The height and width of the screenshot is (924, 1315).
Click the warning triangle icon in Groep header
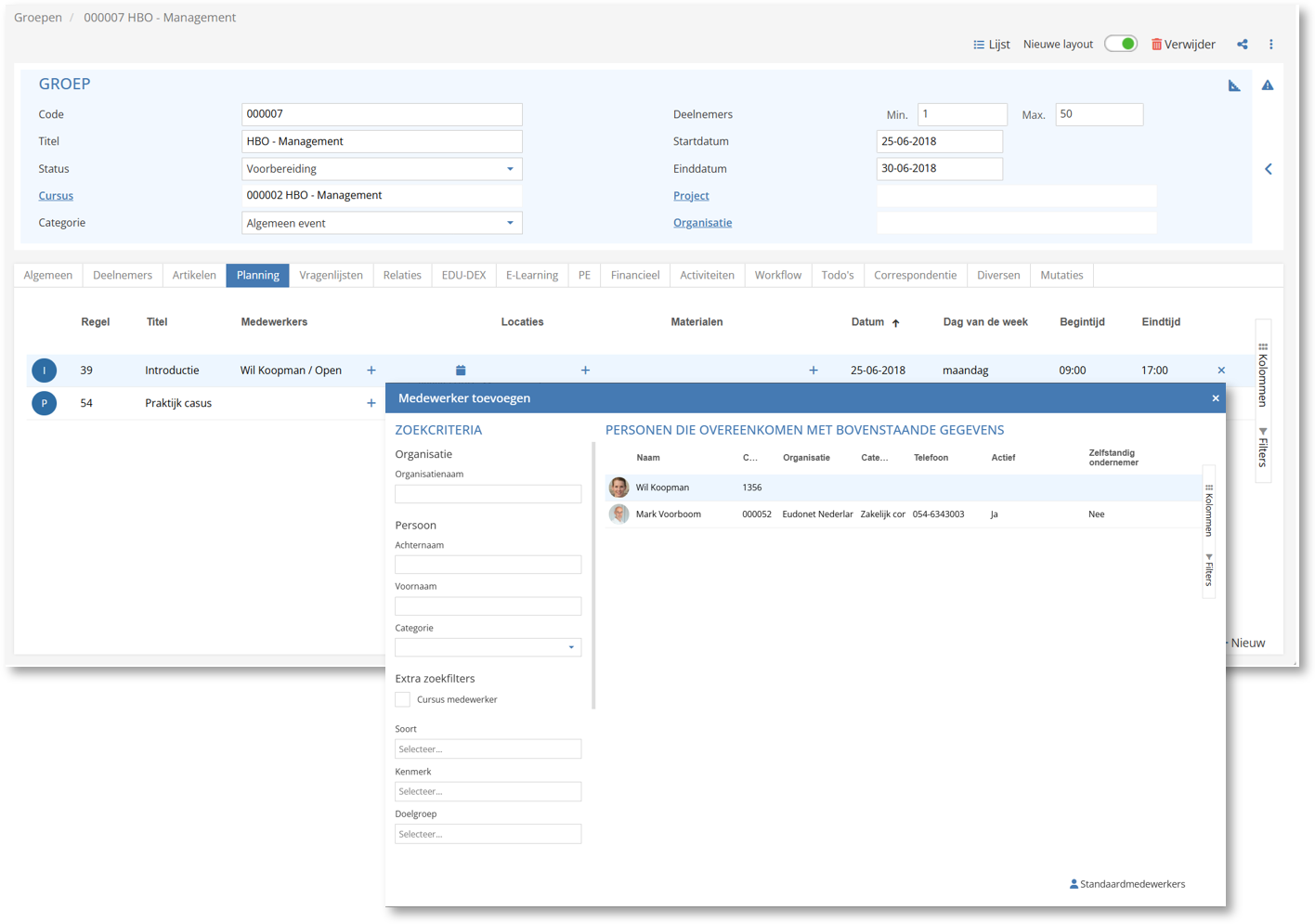[x=1267, y=85]
